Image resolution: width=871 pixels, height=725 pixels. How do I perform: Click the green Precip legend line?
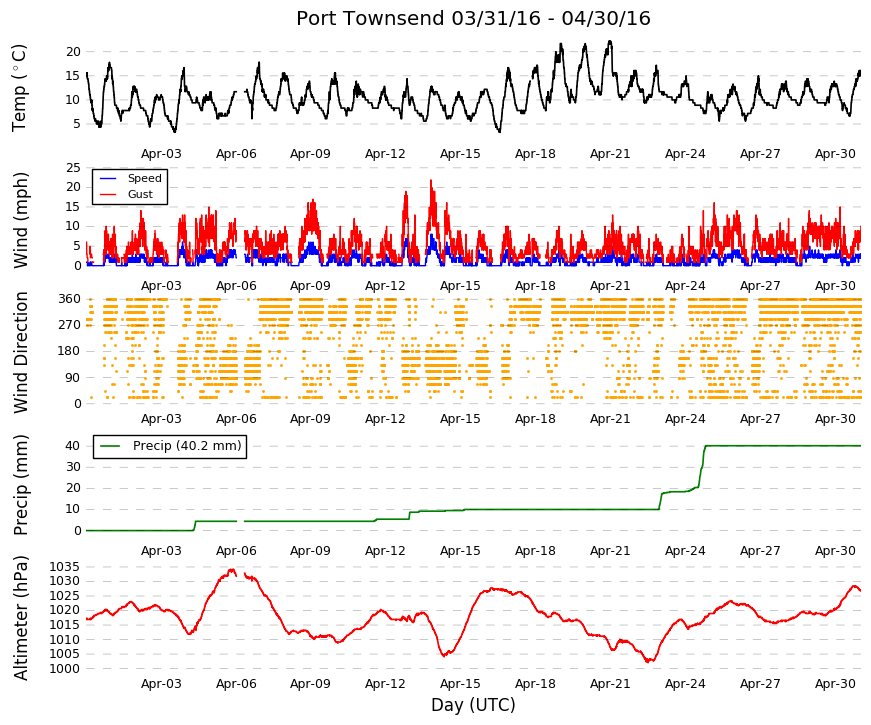[x=110, y=446]
